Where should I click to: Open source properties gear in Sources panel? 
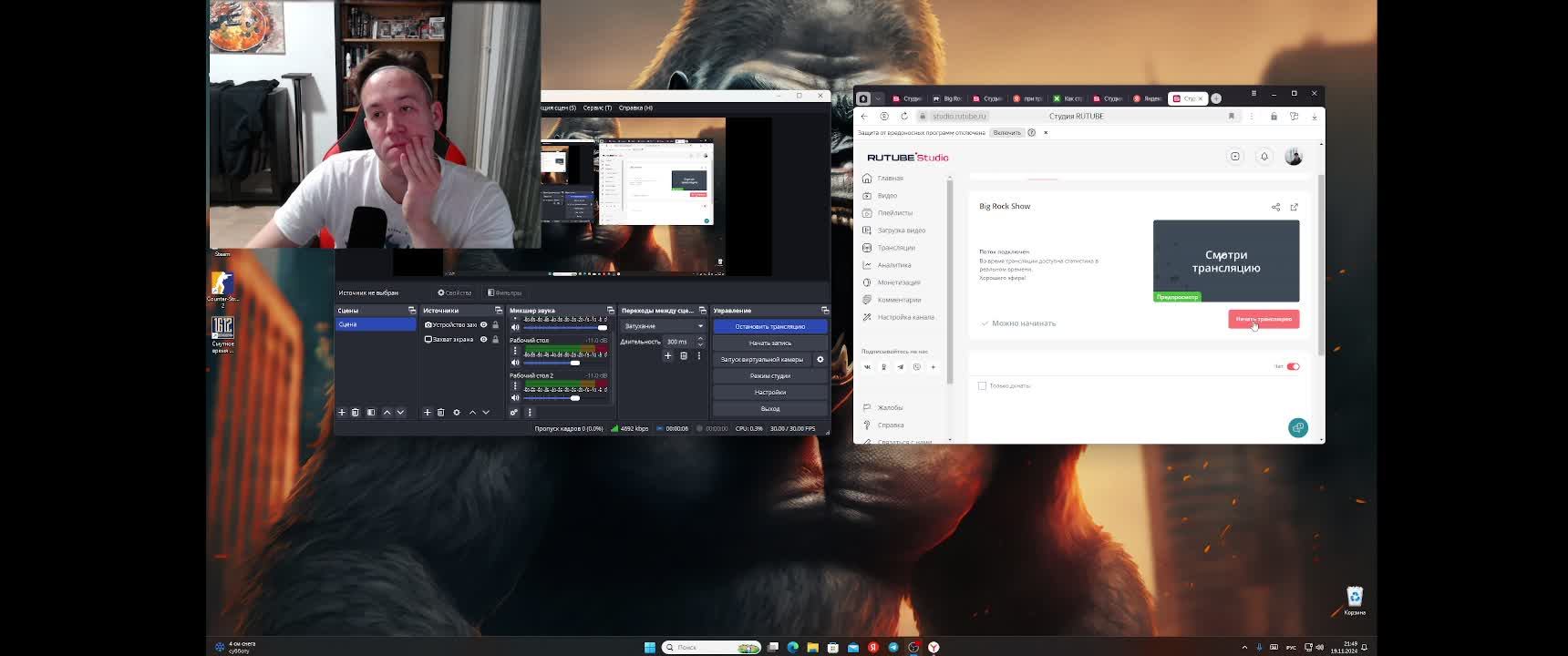457,412
